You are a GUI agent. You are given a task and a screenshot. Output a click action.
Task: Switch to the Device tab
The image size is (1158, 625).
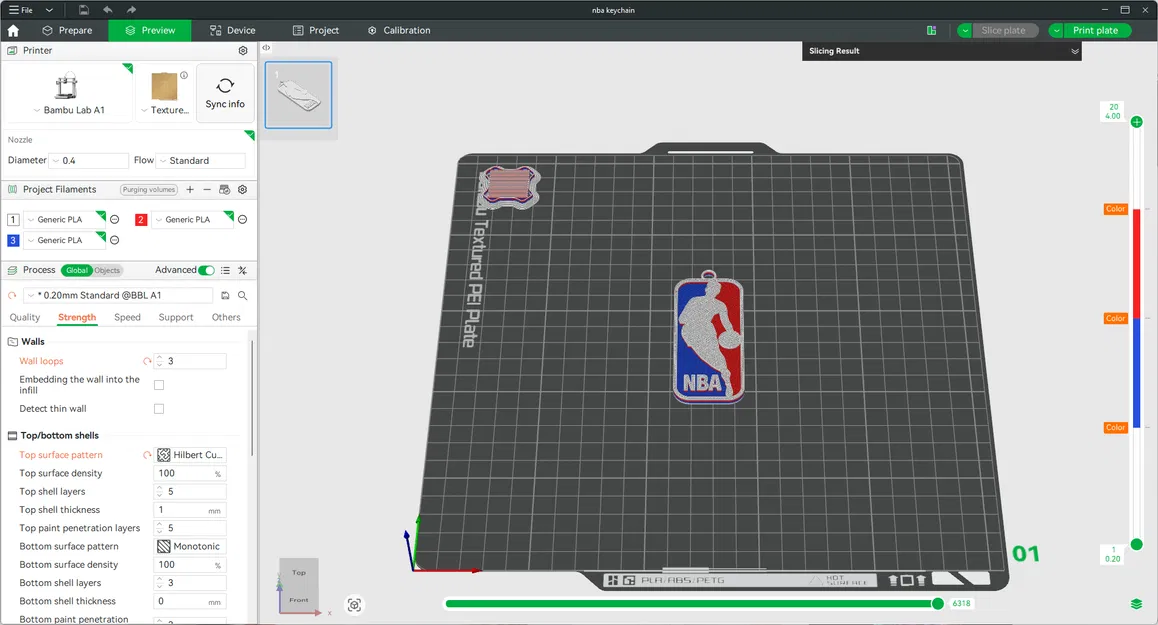click(231, 30)
